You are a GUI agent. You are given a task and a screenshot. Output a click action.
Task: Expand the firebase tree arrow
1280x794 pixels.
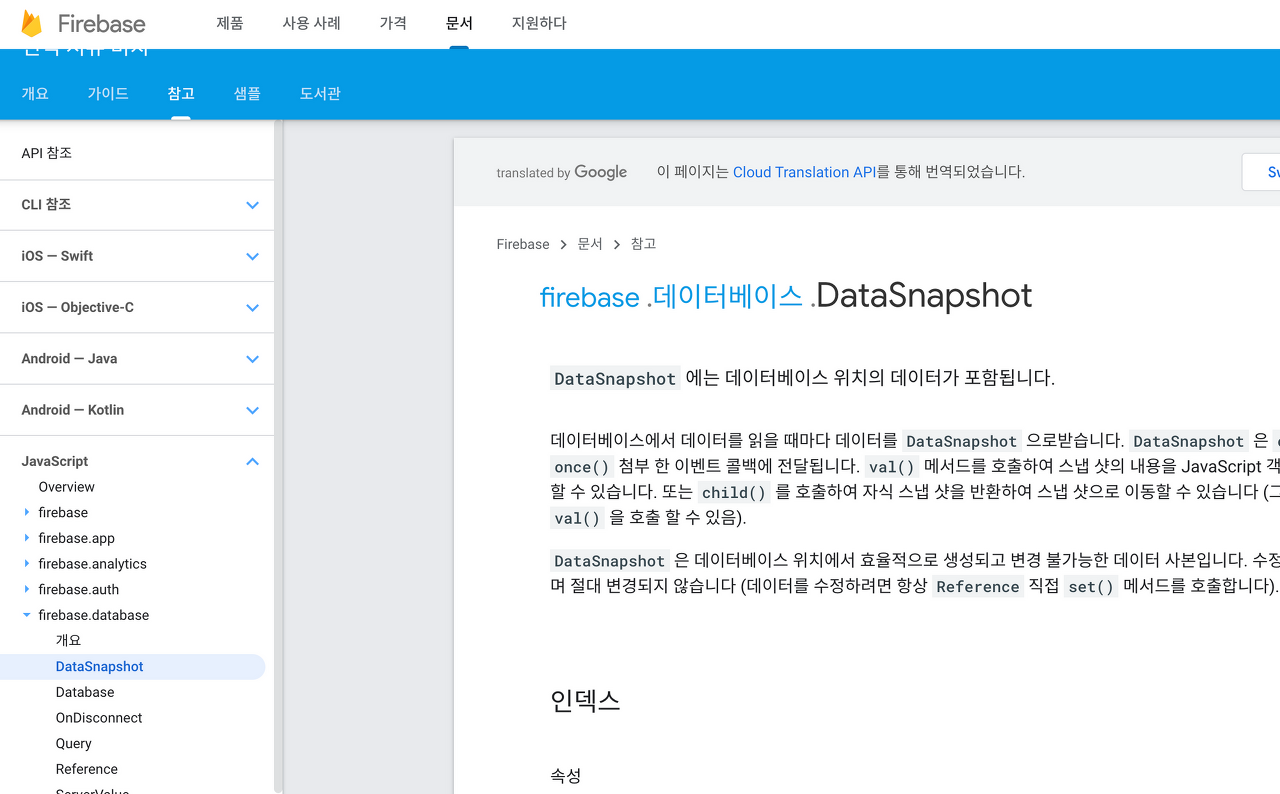[x=27, y=512]
